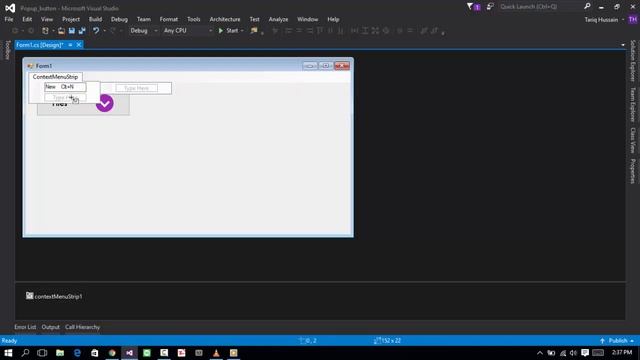Click the volume icon in system tray
The width and height of the screenshot is (640, 360).
pos(573,353)
